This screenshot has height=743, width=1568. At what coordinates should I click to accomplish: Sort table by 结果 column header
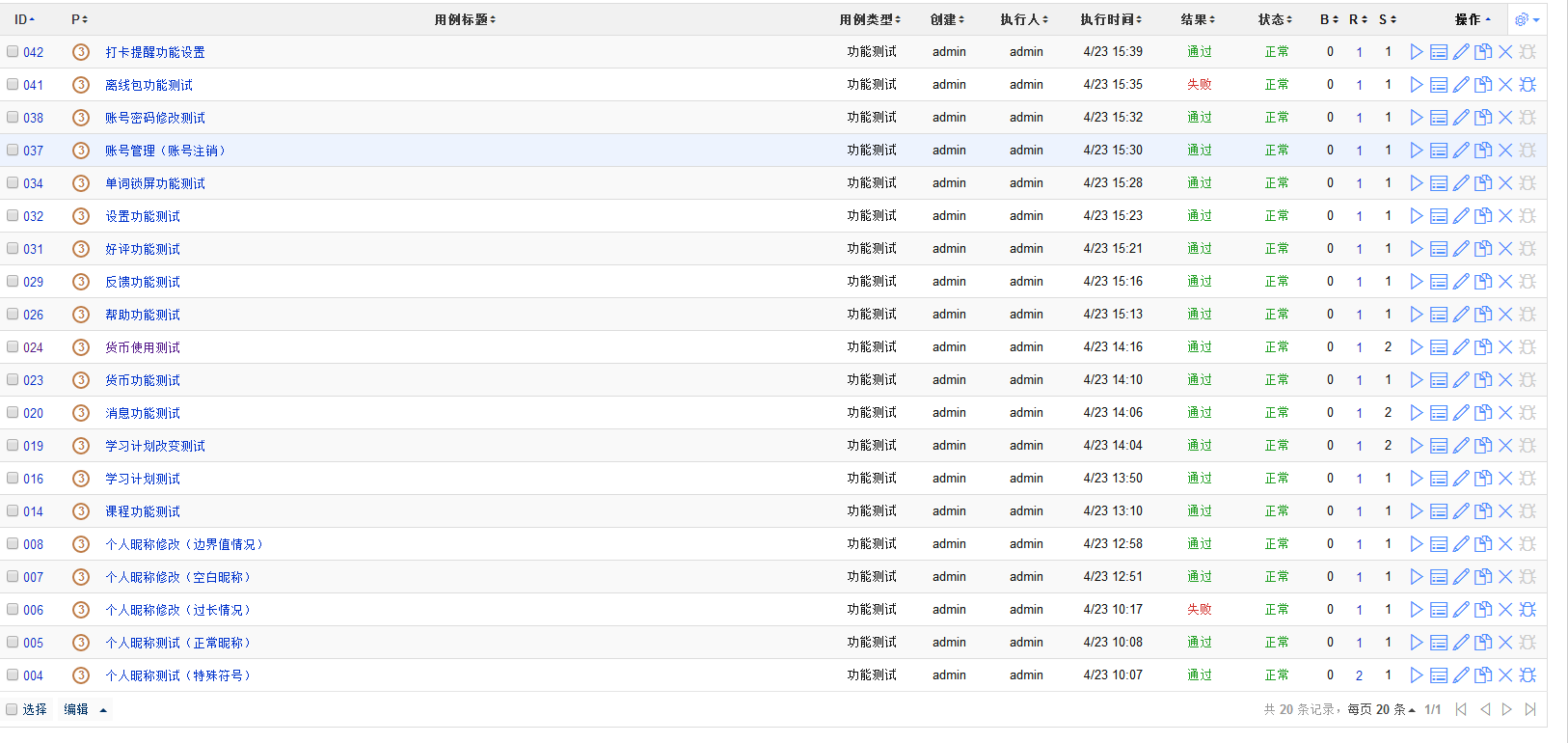[1198, 19]
